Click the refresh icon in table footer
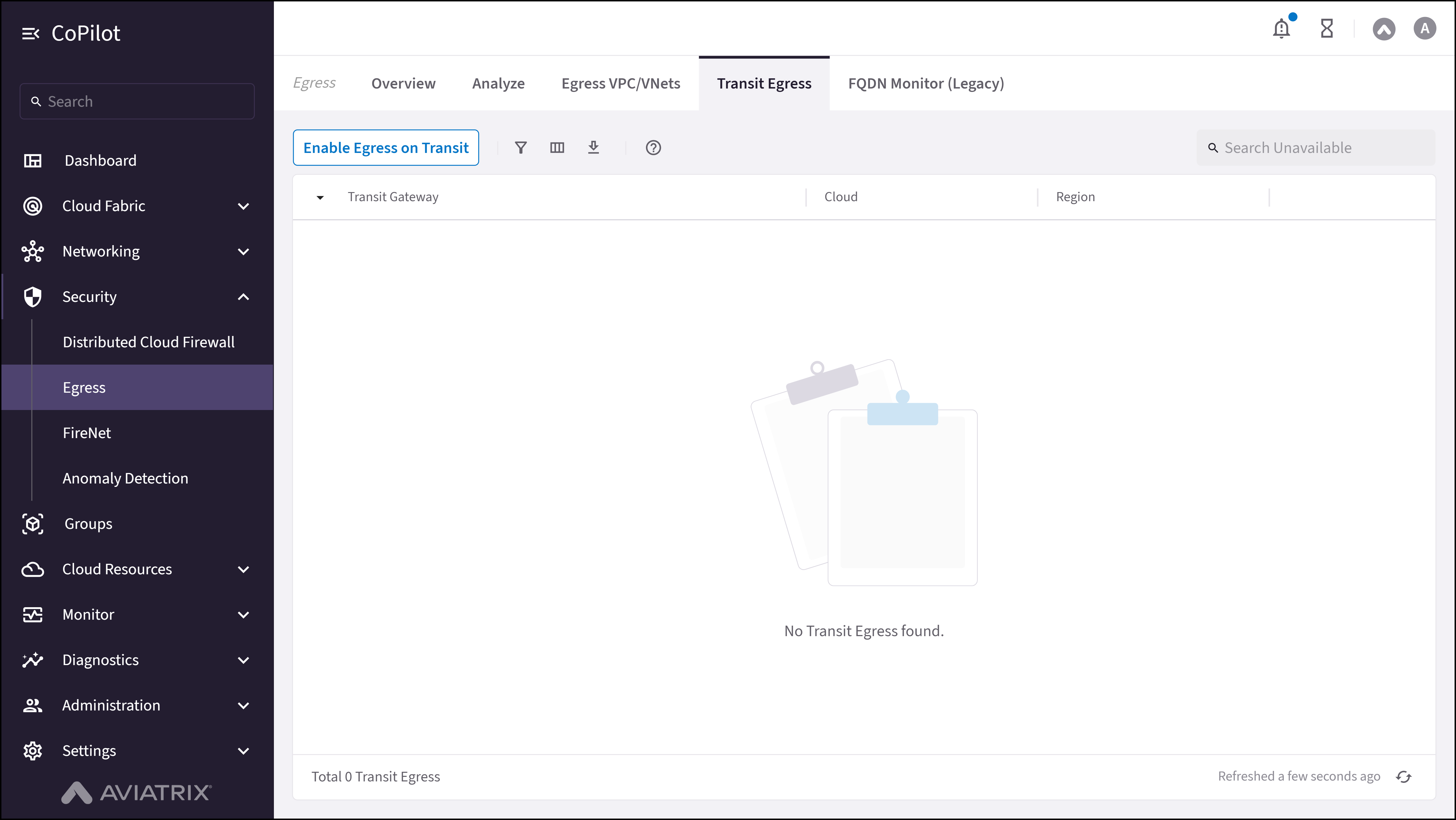The height and width of the screenshot is (820, 1456). 1403,777
